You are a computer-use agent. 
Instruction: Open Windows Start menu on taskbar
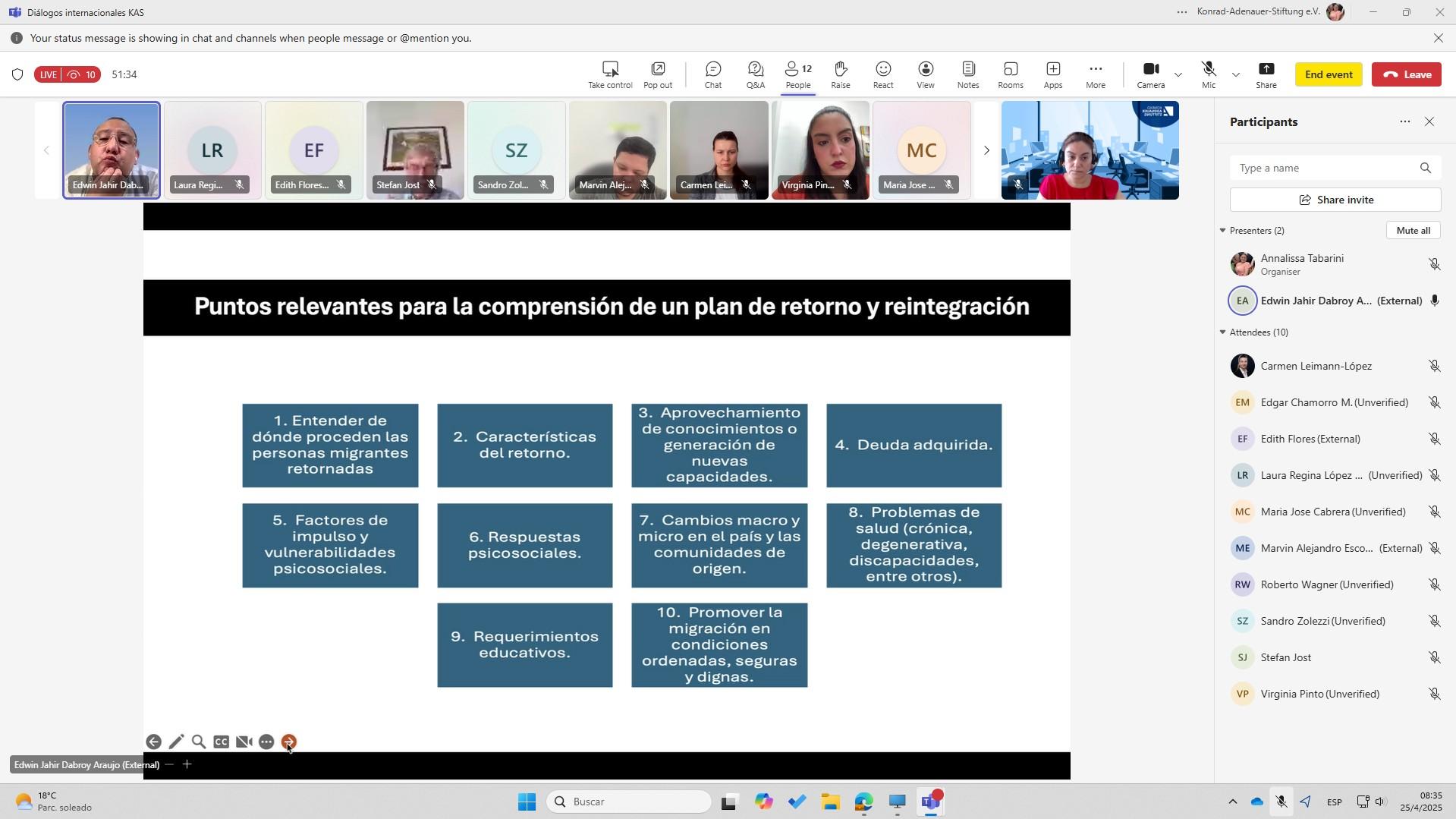pos(527,802)
